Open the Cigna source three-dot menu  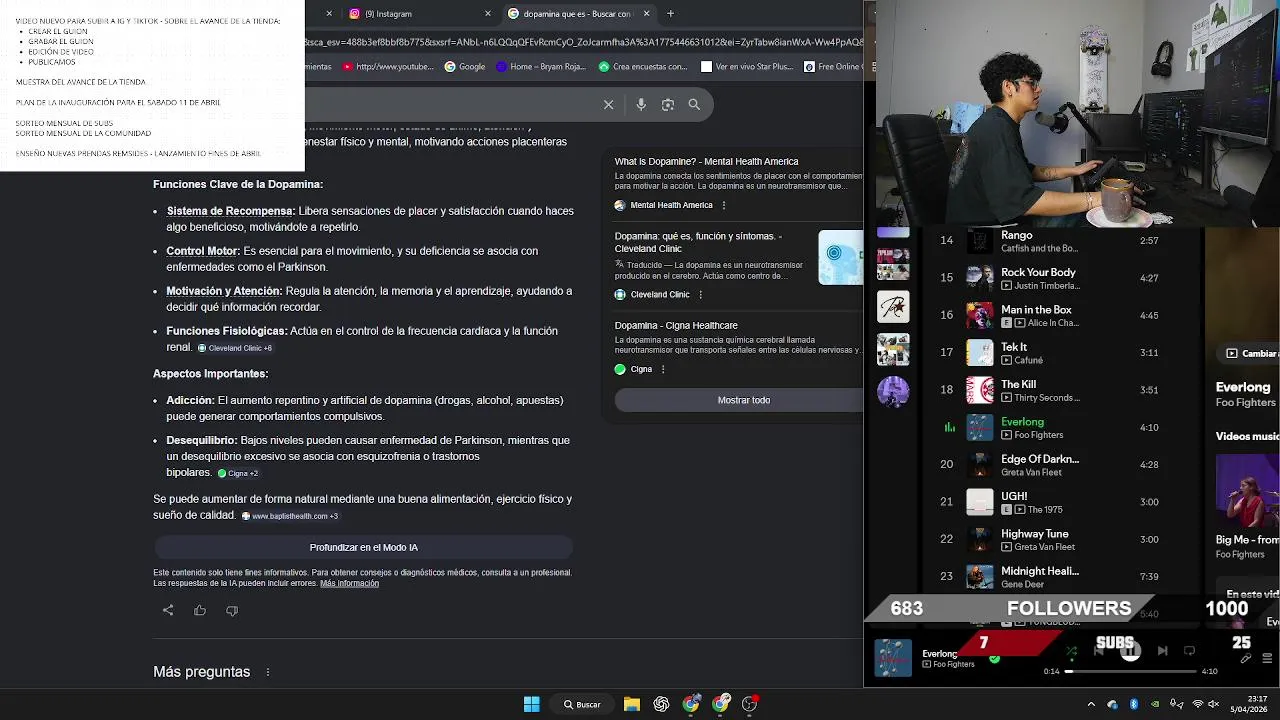662,369
